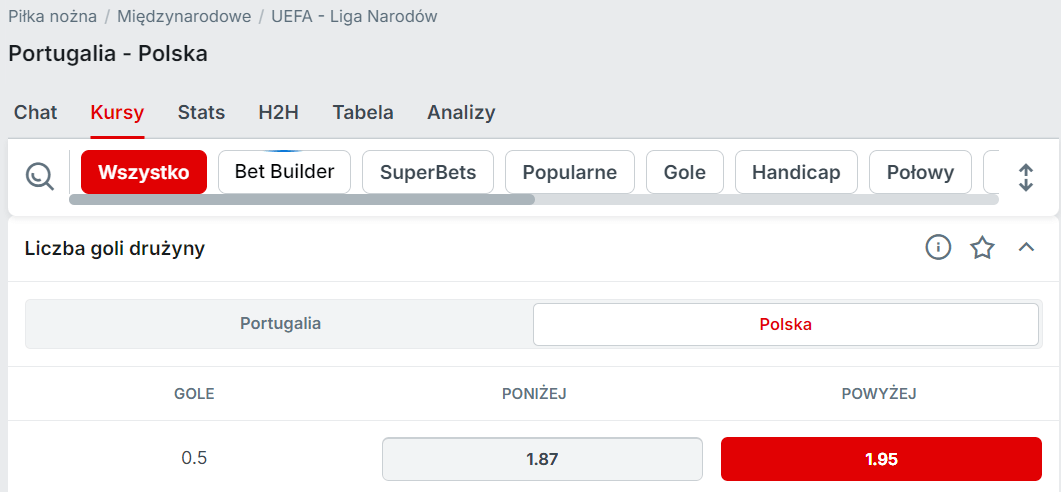Click the info icon for Liczba goli drużyny

(x=938, y=247)
